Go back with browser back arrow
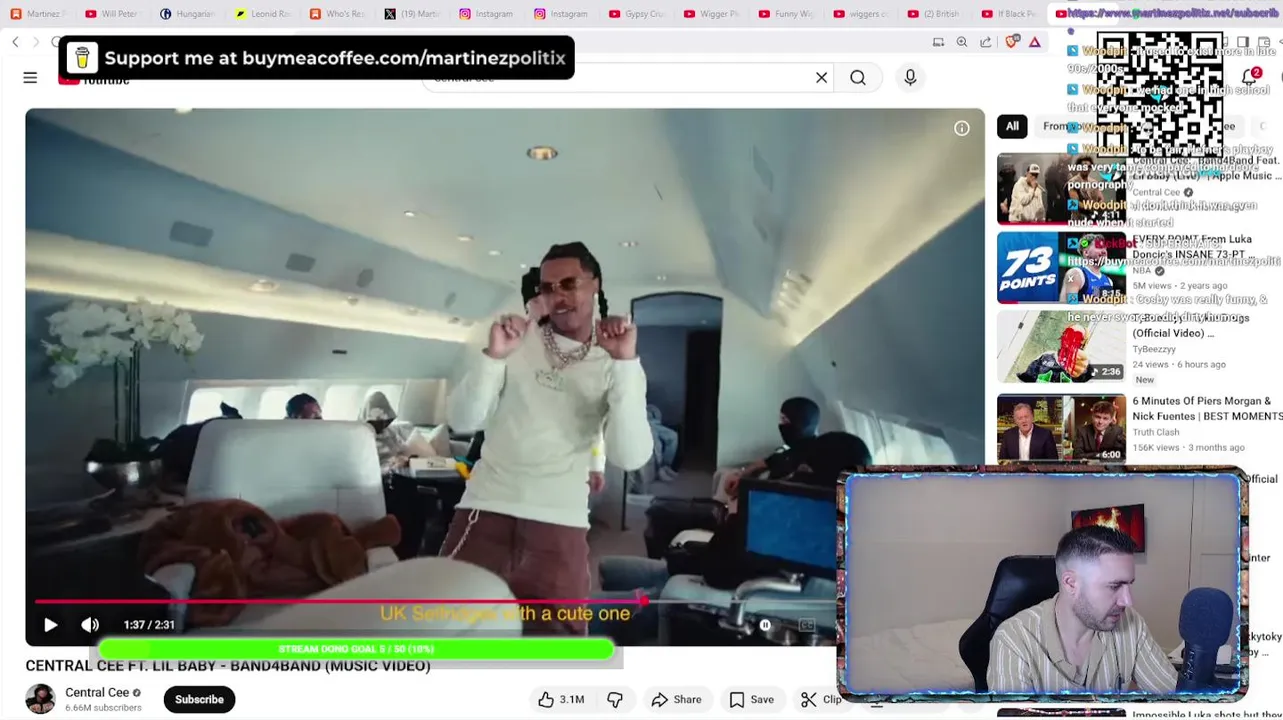 (x=15, y=42)
